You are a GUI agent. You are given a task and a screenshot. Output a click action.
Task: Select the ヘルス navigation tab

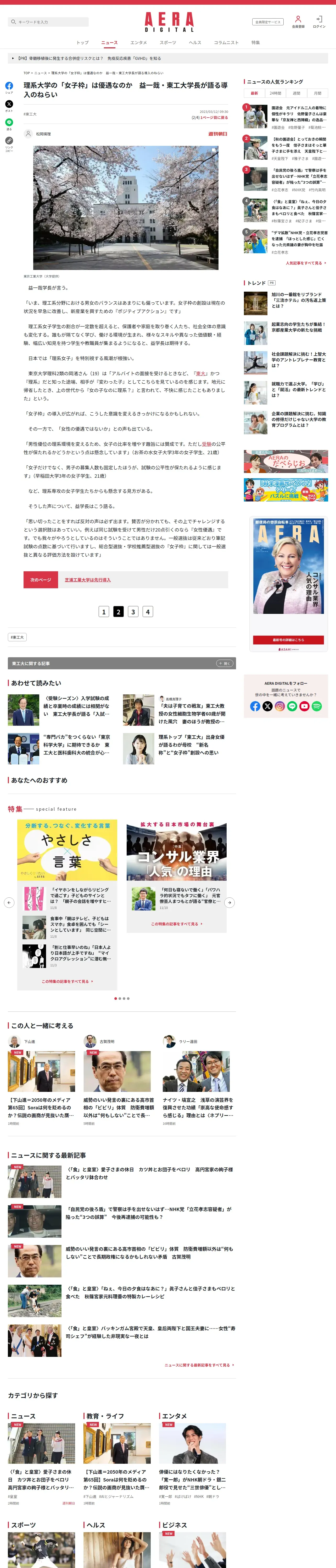pyautogui.click(x=195, y=43)
